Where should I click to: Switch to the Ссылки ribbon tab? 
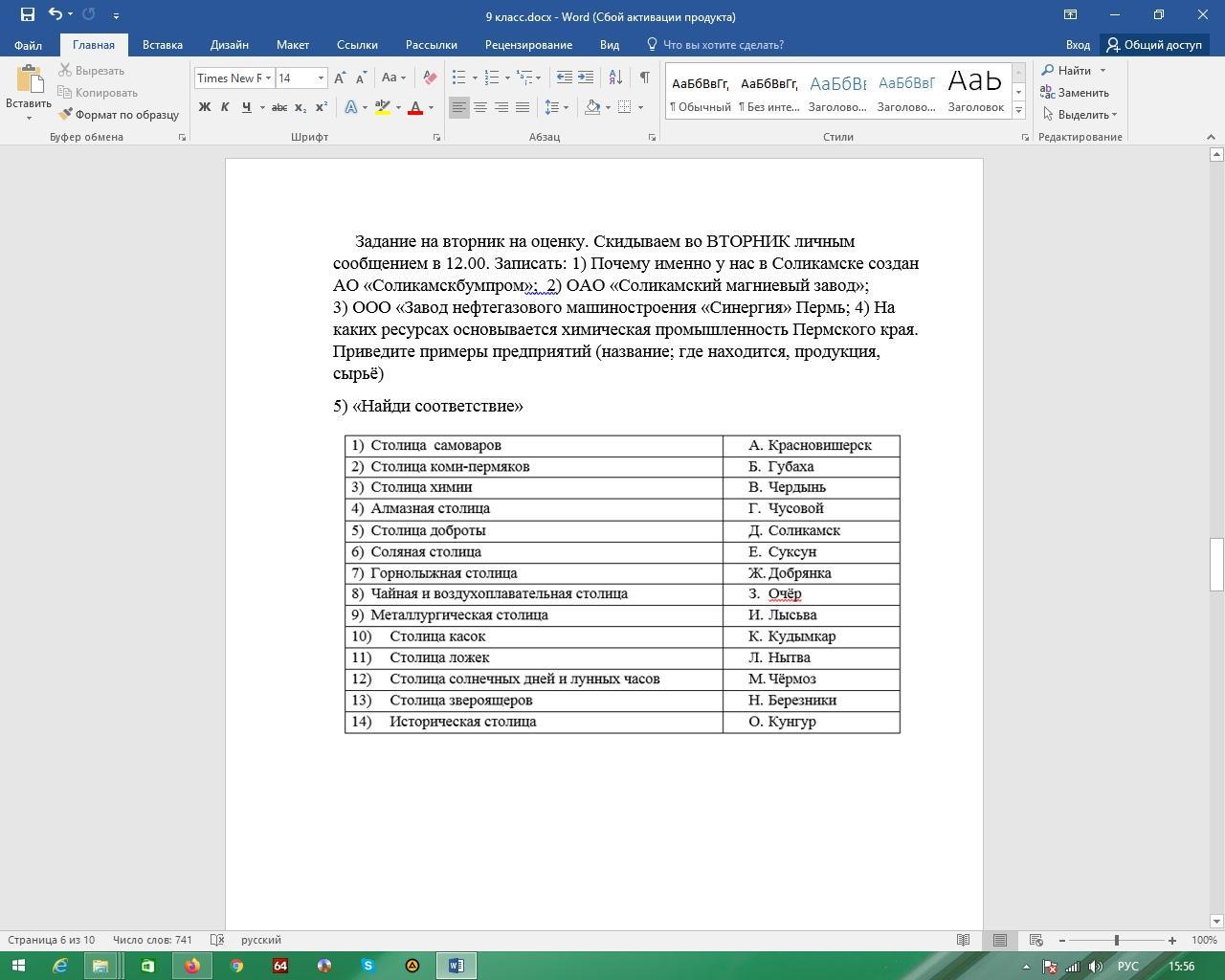pyautogui.click(x=357, y=45)
